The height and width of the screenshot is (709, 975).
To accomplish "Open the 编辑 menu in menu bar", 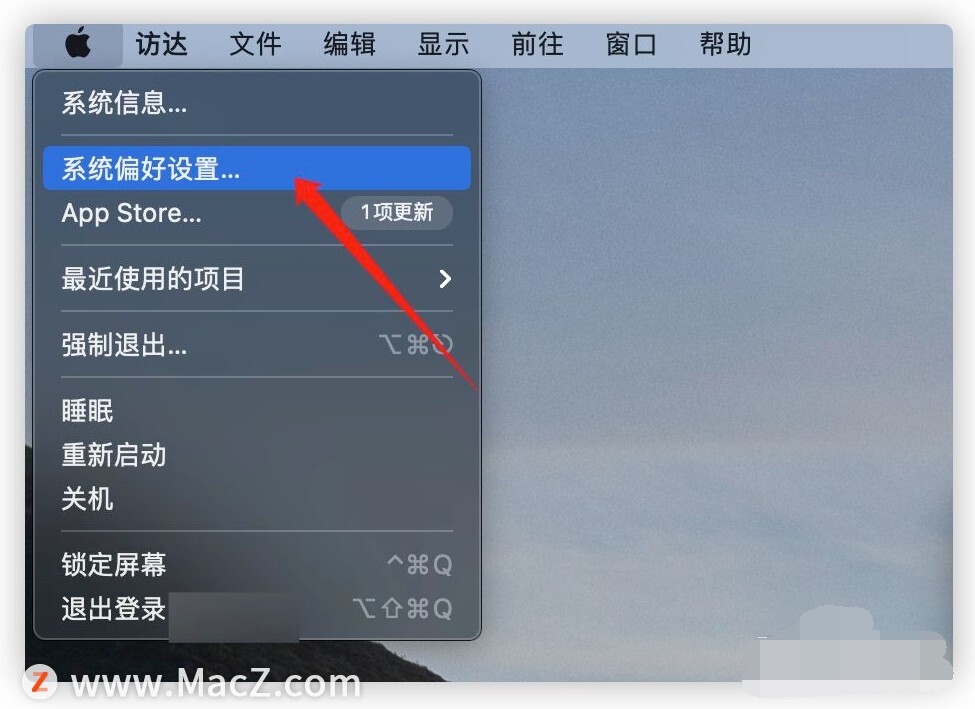I will (349, 45).
